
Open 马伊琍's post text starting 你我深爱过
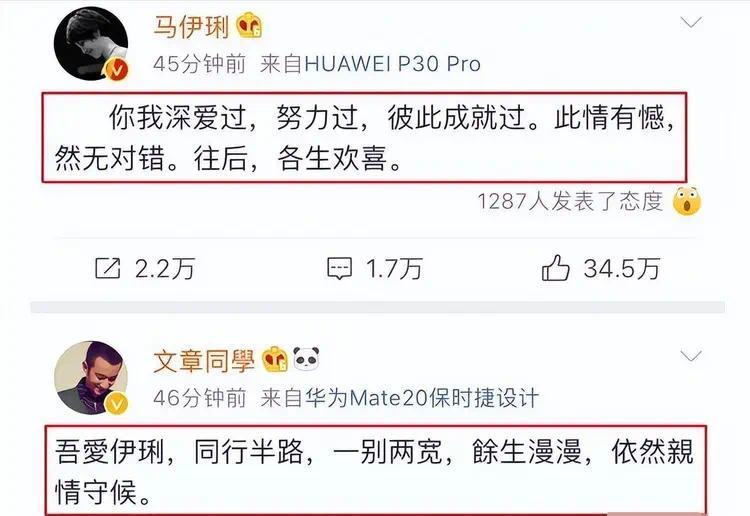(x=364, y=137)
